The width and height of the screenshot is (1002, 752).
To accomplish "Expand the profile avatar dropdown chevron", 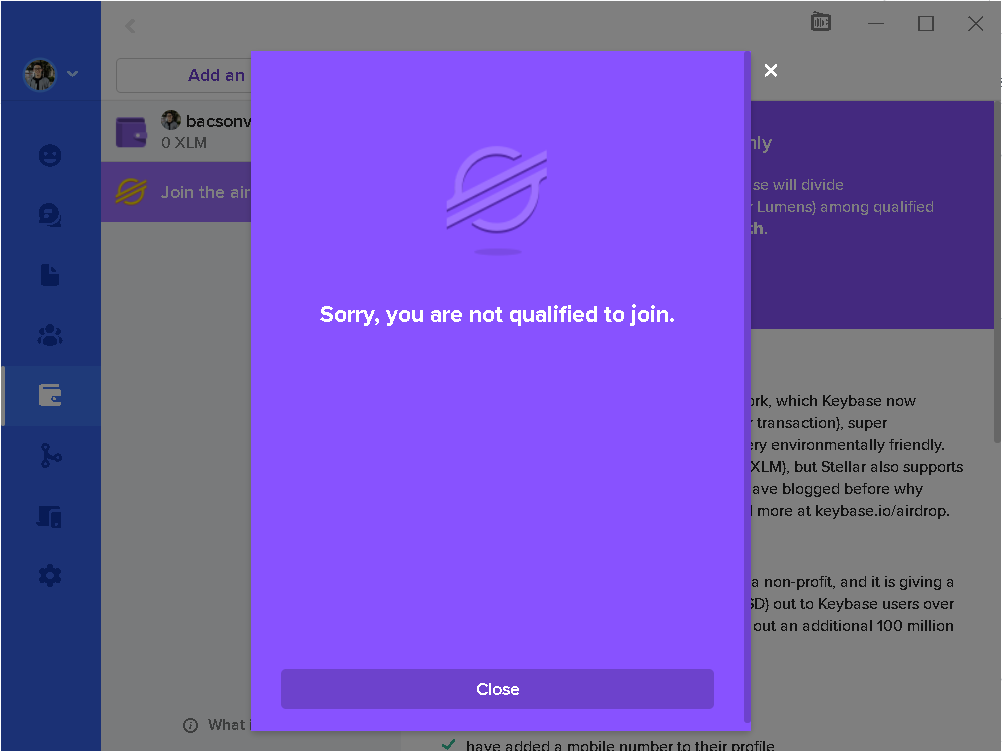I will click(x=72, y=74).
